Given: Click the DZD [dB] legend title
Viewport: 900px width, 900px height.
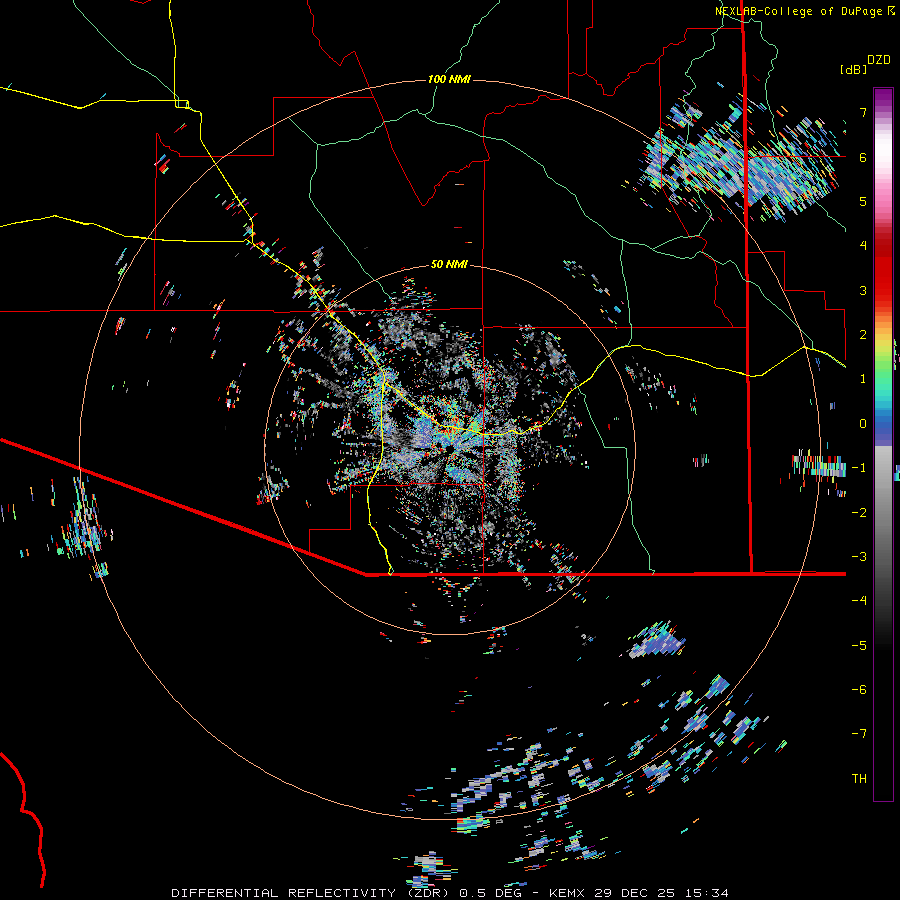Looking at the screenshot, I should 865,64.
